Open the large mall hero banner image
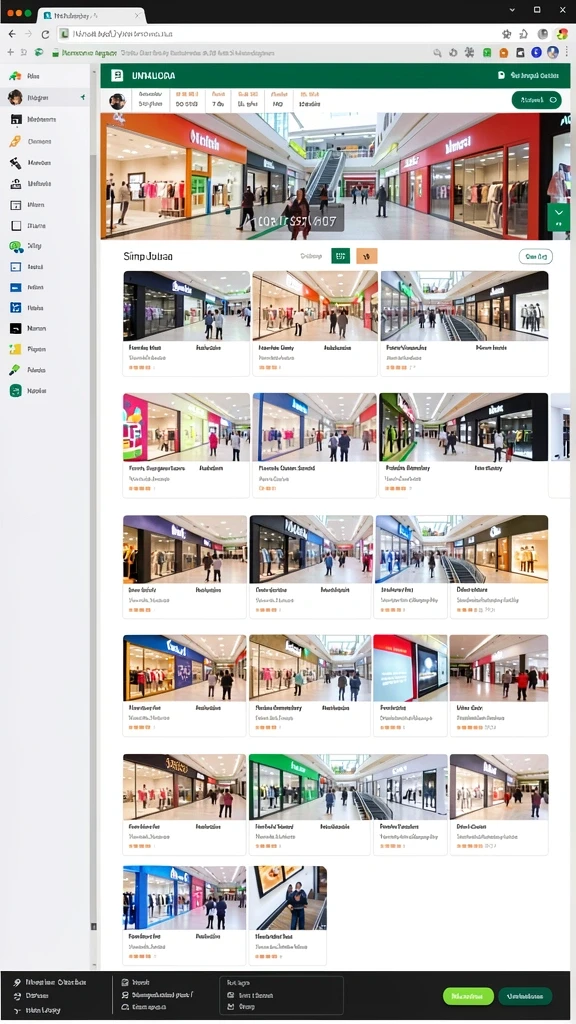This screenshot has height=1024, width=576. coord(335,176)
